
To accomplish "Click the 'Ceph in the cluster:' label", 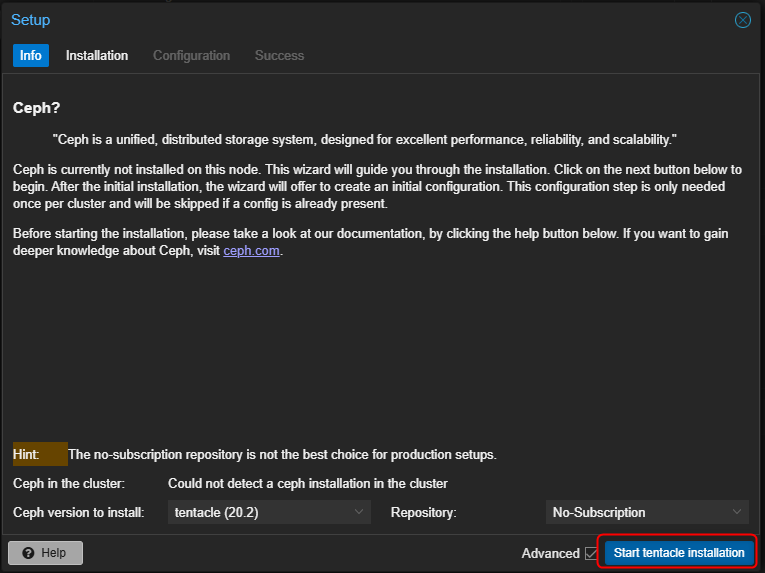I will click(69, 484).
